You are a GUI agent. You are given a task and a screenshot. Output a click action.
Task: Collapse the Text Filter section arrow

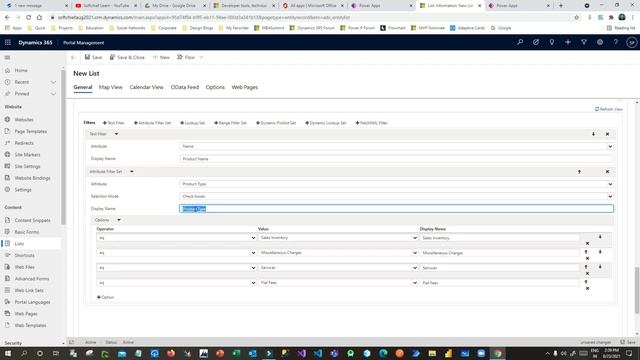[x=116, y=134]
